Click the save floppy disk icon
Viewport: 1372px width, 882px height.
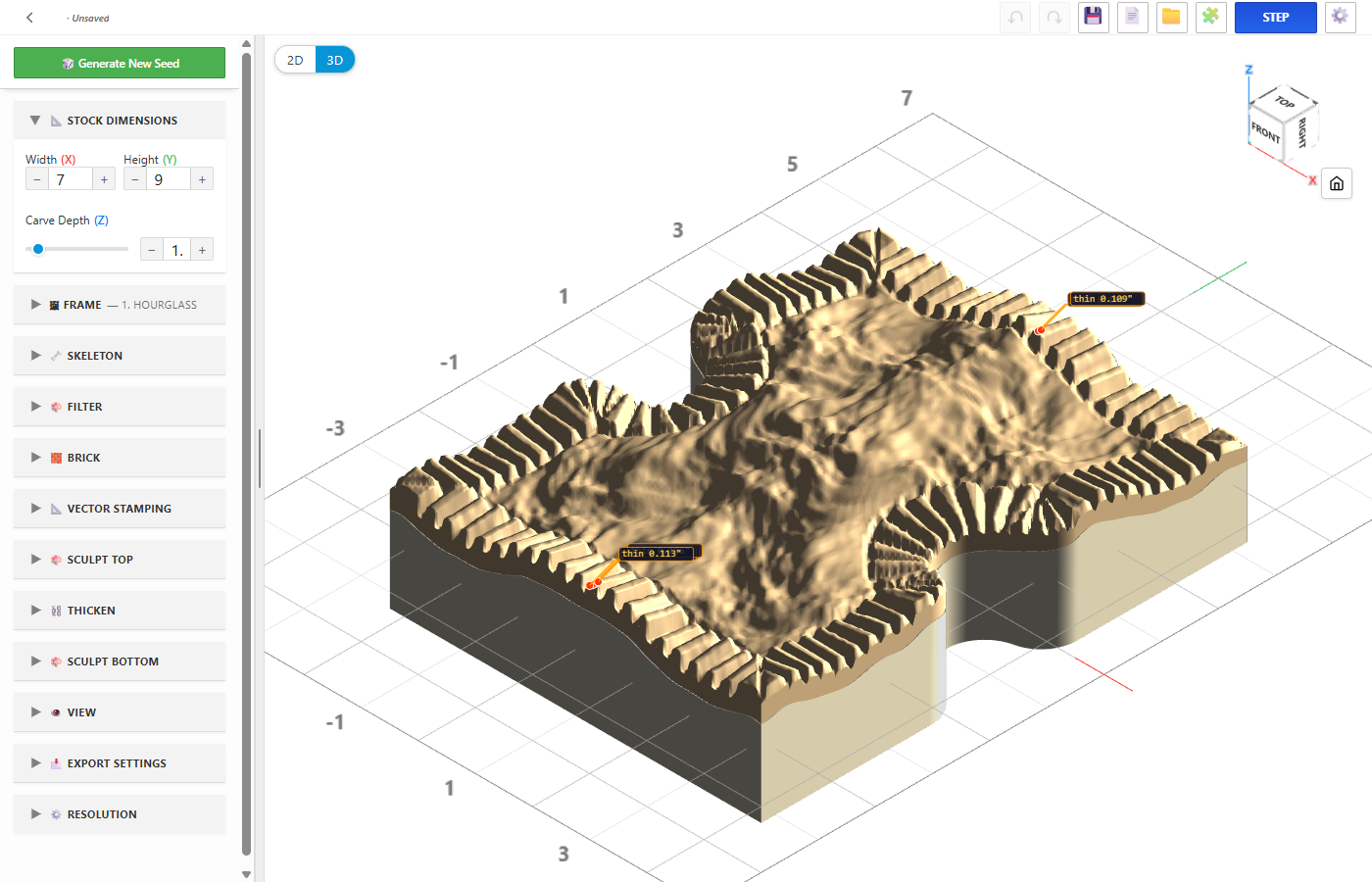[x=1094, y=18]
